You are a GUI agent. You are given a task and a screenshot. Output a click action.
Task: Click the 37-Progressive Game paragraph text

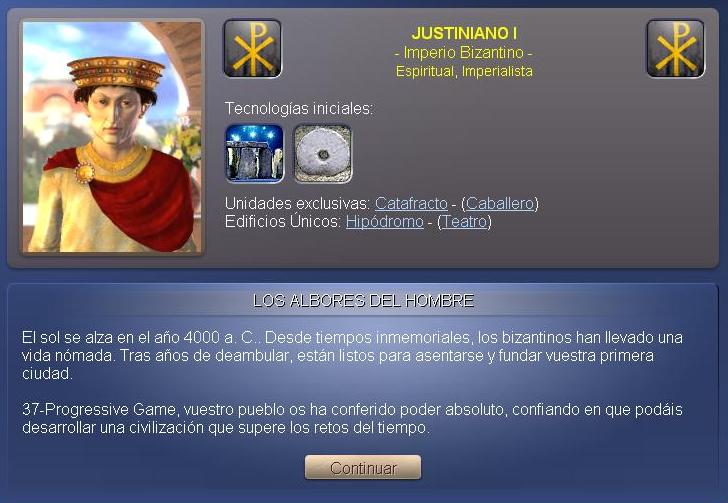click(x=352, y=418)
